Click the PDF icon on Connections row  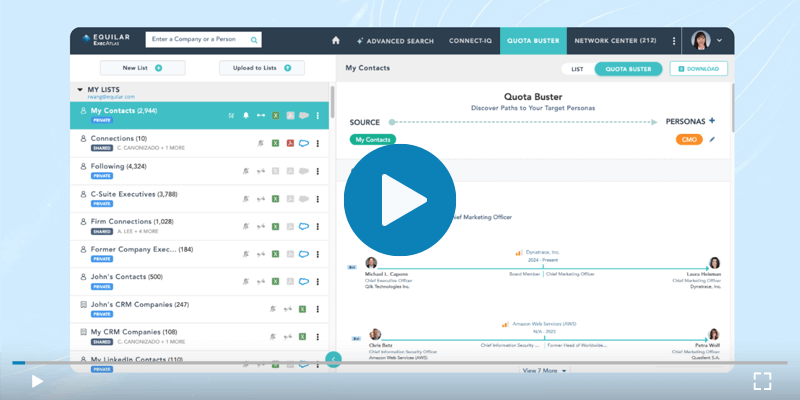pyautogui.click(x=289, y=143)
